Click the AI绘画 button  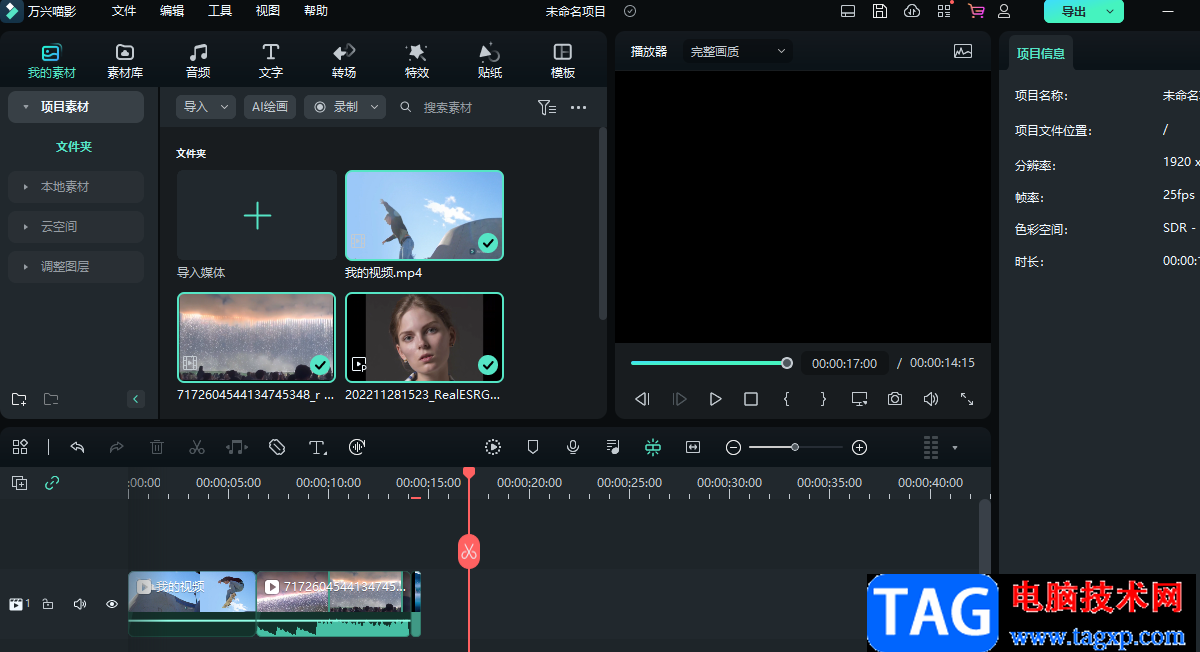(x=270, y=107)
